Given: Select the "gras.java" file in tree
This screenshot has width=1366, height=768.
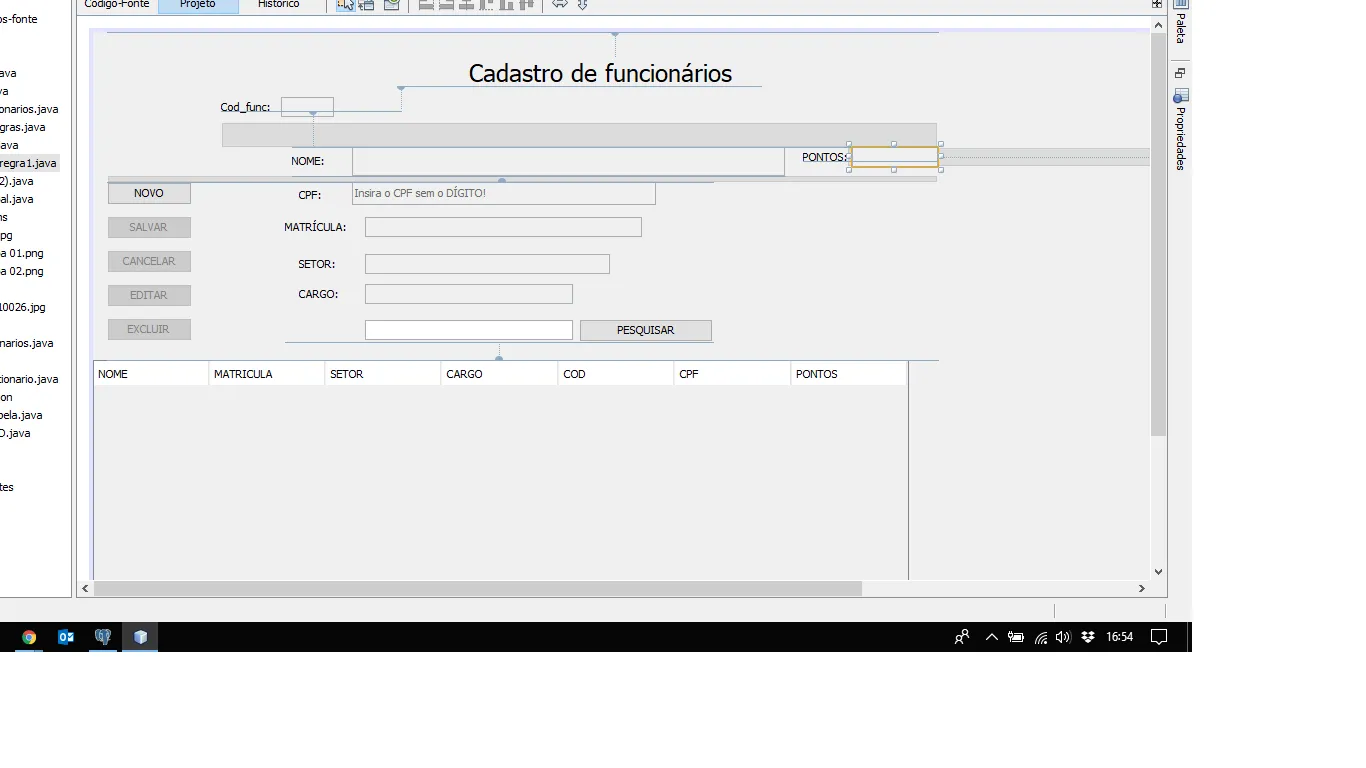Looking at the screenshot, I should (x=23, y=127).
